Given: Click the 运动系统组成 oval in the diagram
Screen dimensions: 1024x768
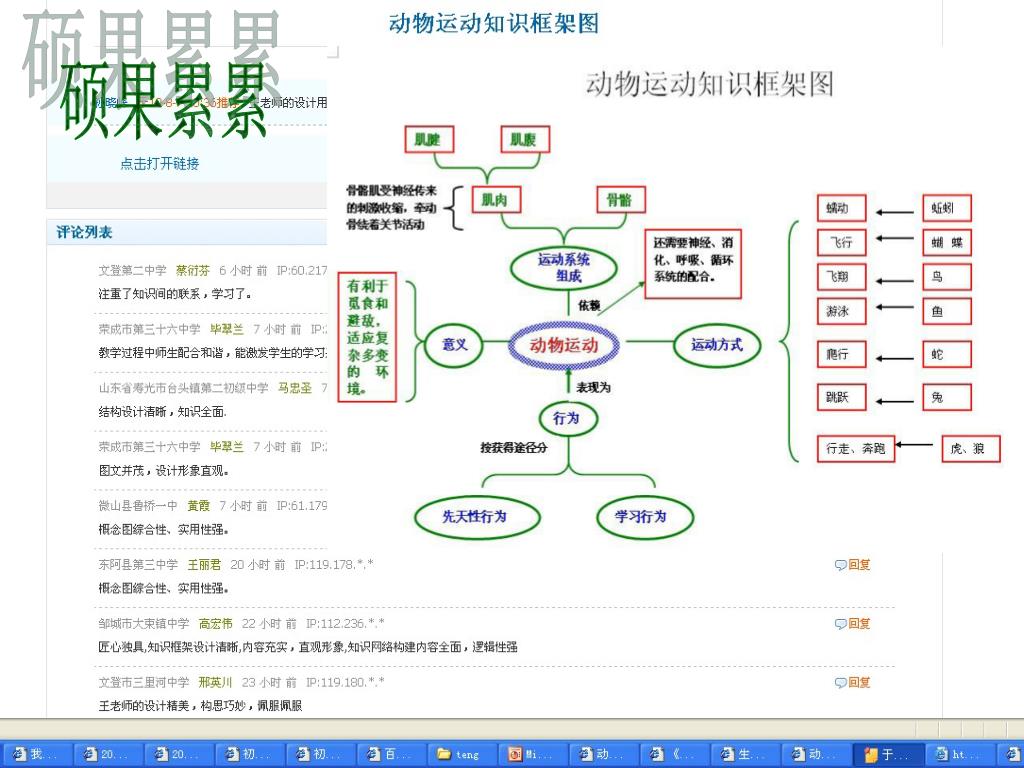Looking at the screenshot, I should pyautogui.click(x=564, y=268).
